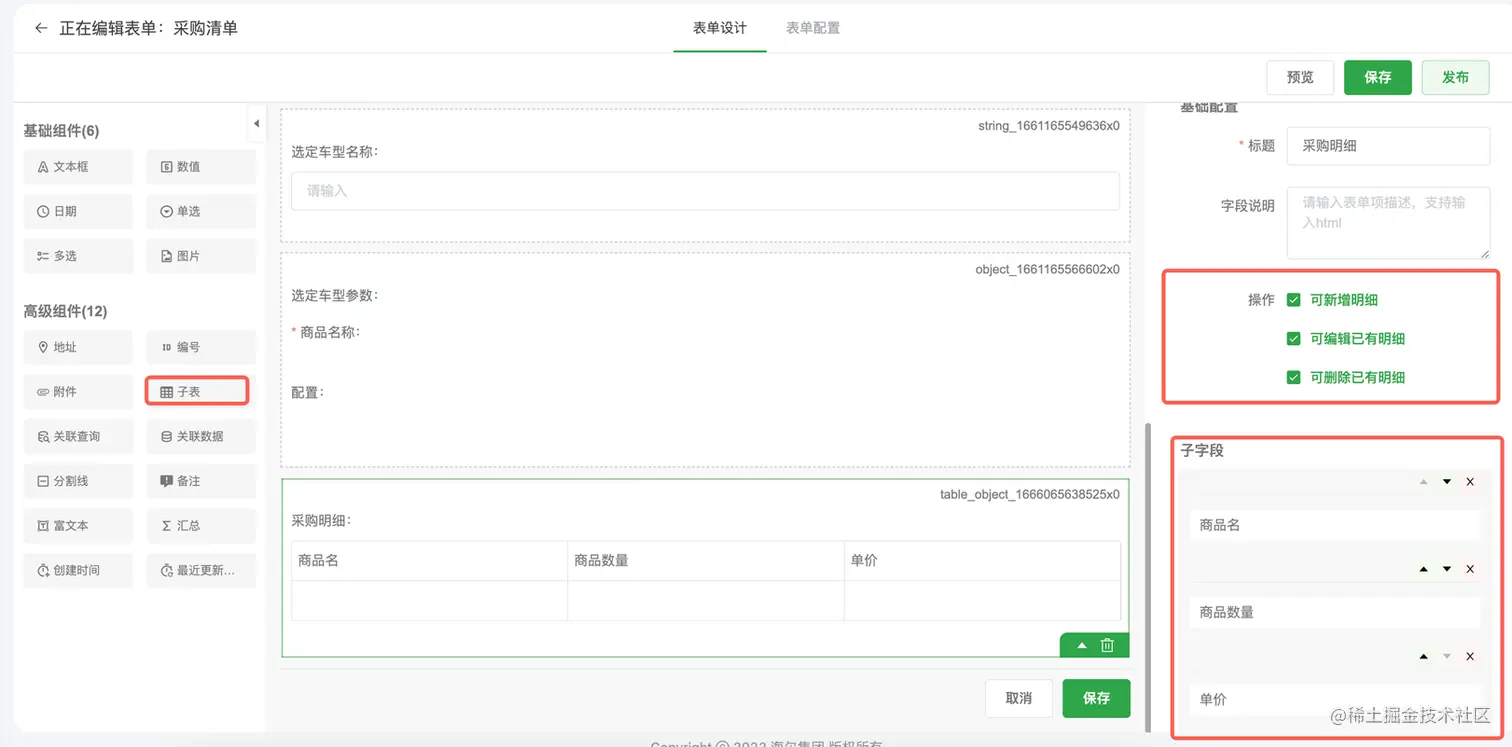1512x747 pixels.
Task: Add the 富文本 rich text component
Action: coord(78,525)
